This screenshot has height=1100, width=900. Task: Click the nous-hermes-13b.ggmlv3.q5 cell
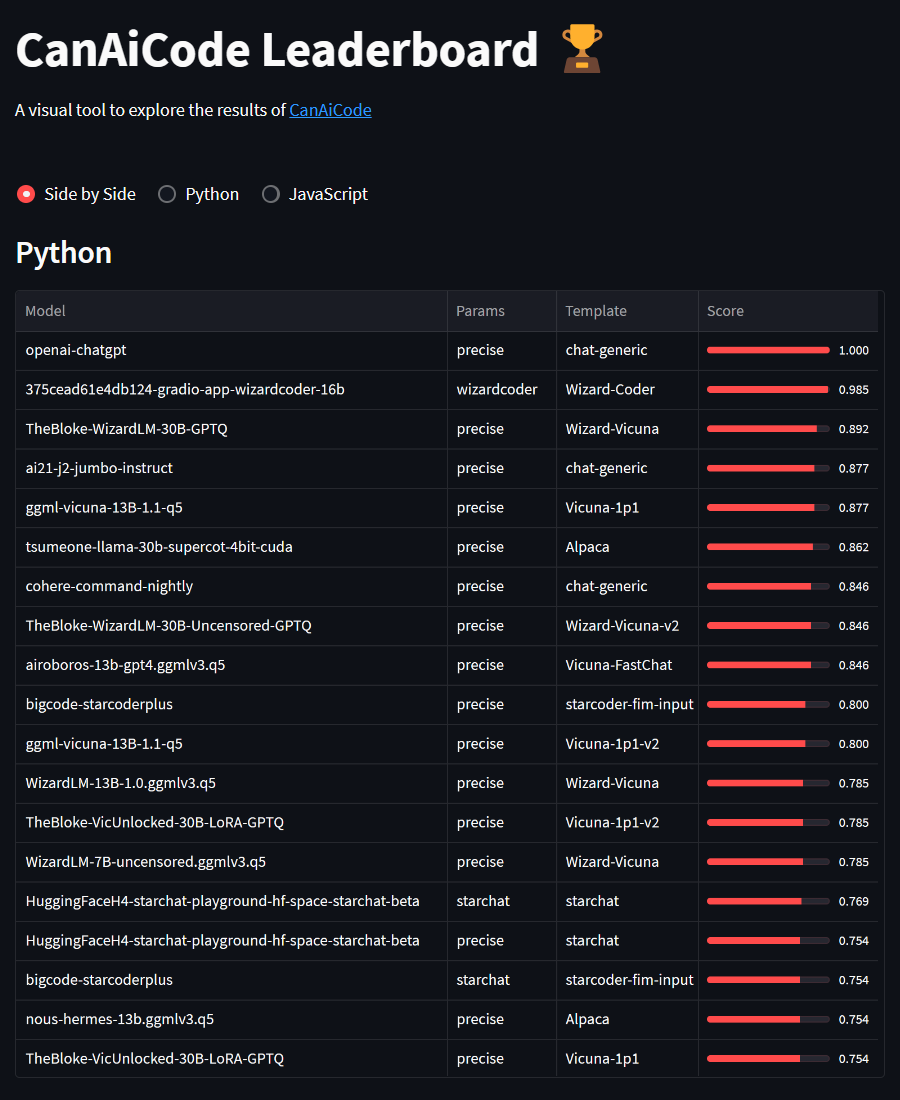pyautogui.click(x=231, y=1019)
